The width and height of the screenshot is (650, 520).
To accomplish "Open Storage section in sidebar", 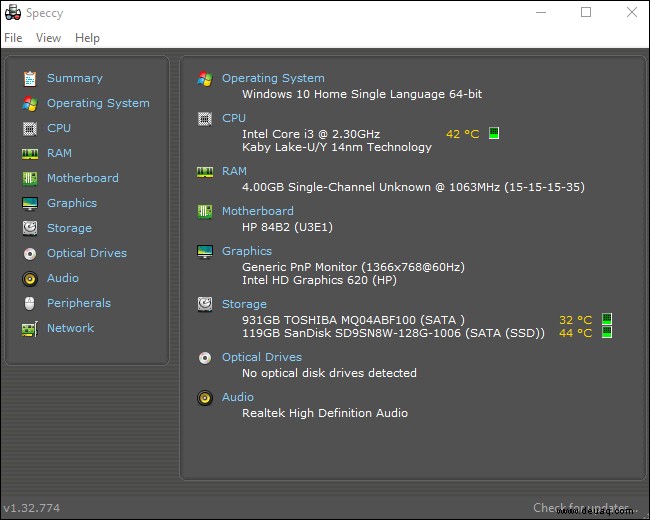I will click(x=69, y=228).
